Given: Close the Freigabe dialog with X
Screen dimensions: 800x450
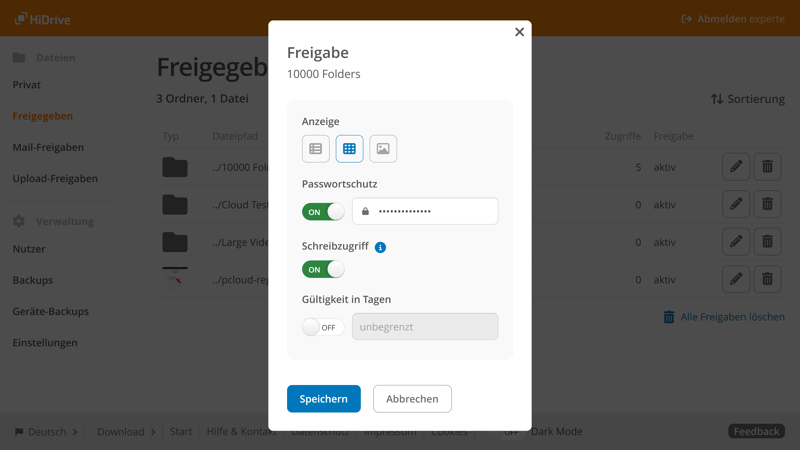Looking at the screenshot, I should [x=519, y=32].
